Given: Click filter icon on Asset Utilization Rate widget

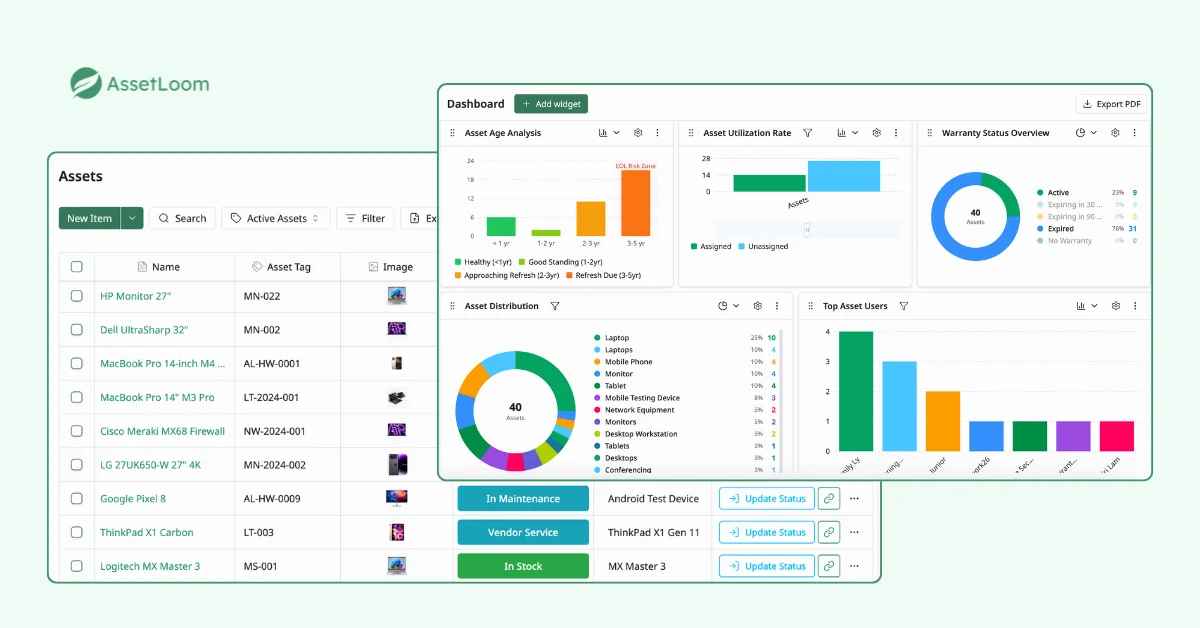Looking at the screenshot, I should coord(808,133).
